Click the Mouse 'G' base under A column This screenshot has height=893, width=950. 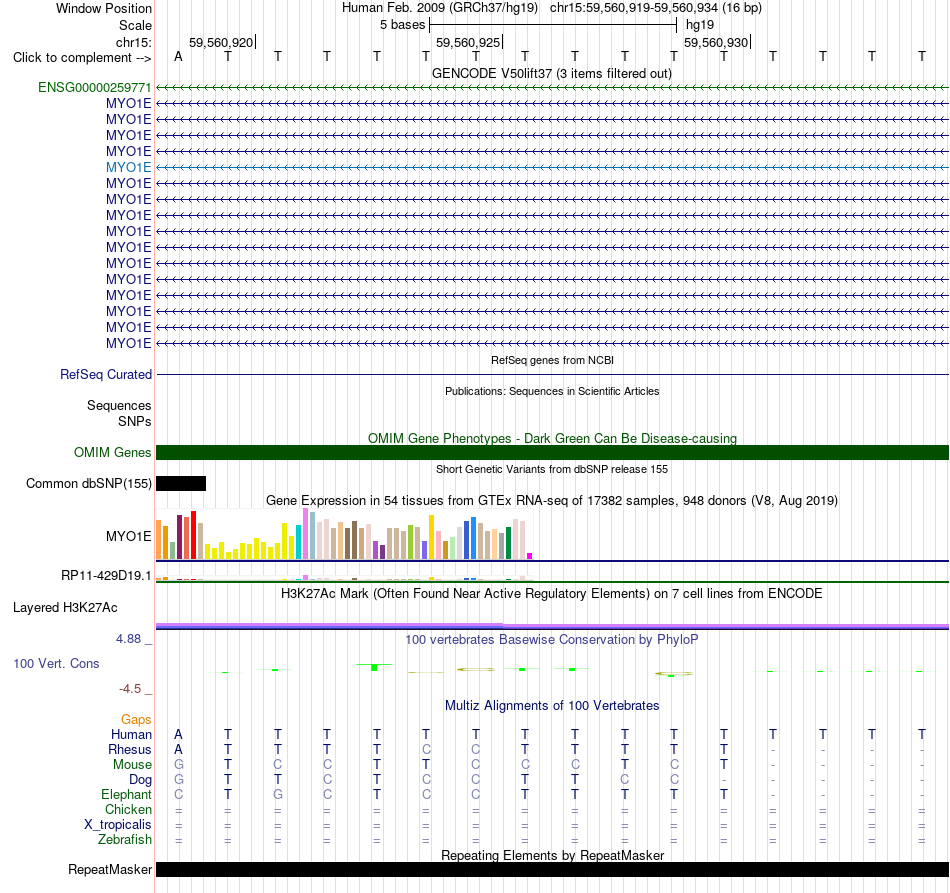[179, 765]
